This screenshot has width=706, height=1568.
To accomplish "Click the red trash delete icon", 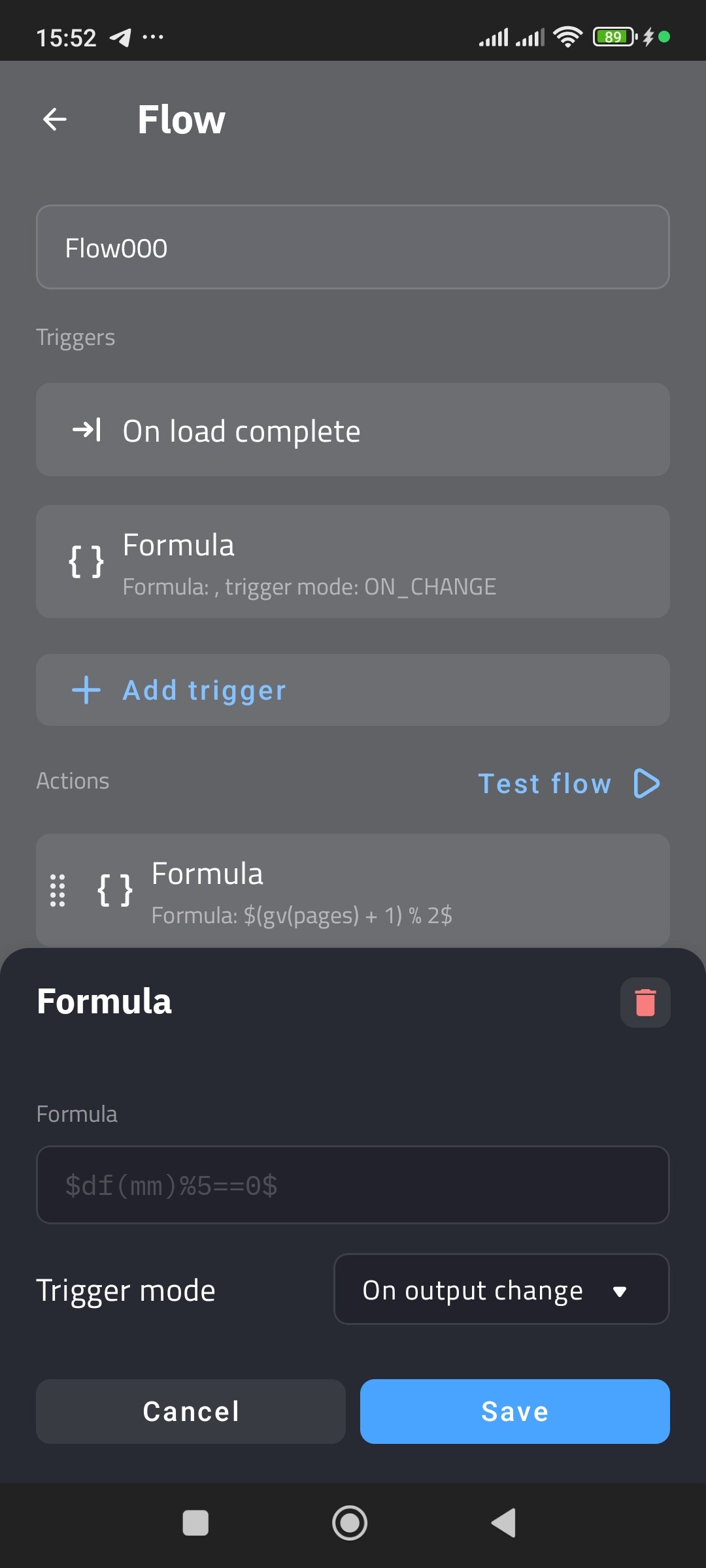I will coord(645,1002).
